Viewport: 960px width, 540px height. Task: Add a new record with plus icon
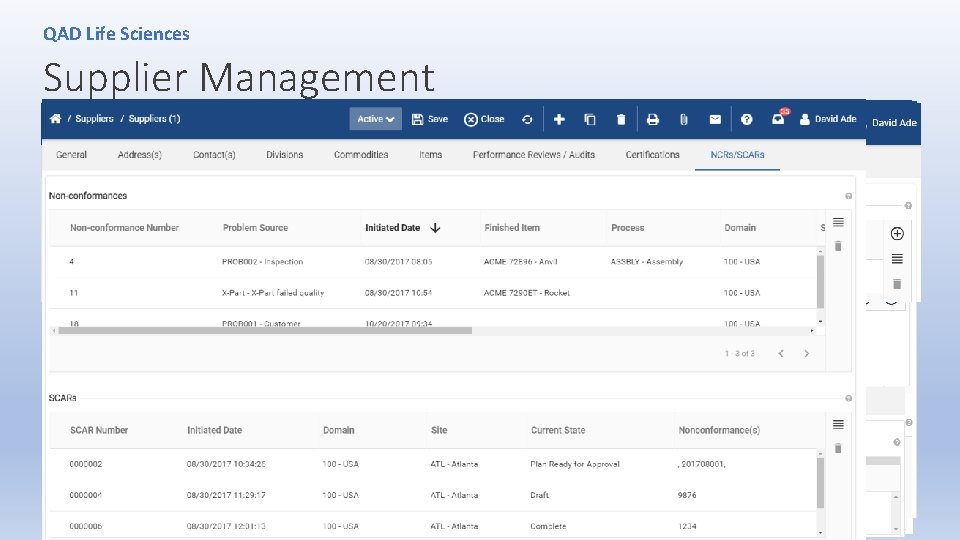(x=559, y=119)
